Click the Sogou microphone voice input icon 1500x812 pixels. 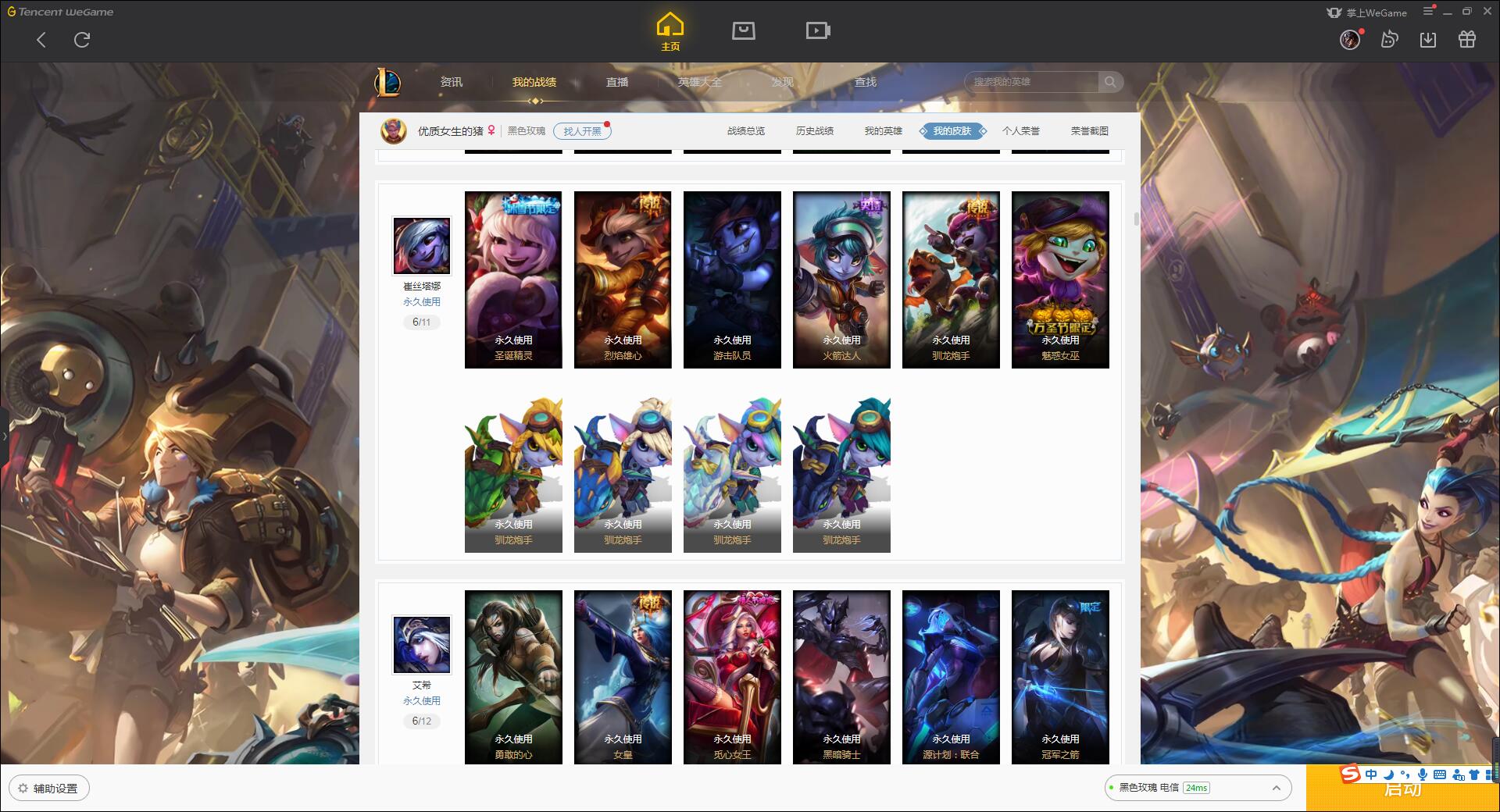coord(1423,775)
